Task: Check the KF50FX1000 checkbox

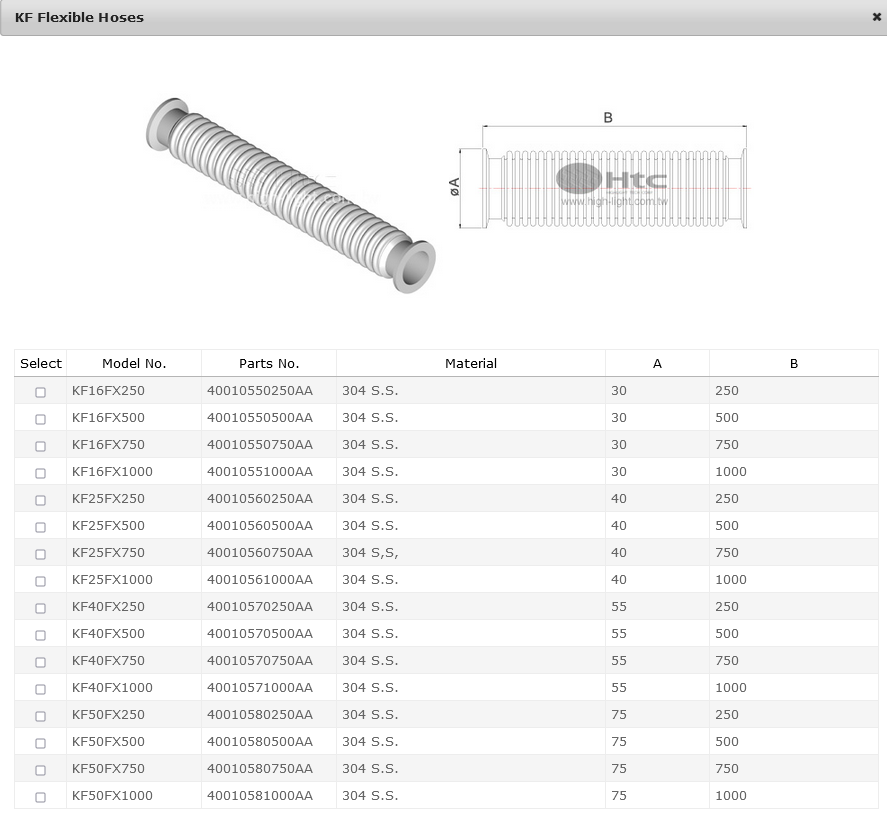Action: click(x=40, y=797)
